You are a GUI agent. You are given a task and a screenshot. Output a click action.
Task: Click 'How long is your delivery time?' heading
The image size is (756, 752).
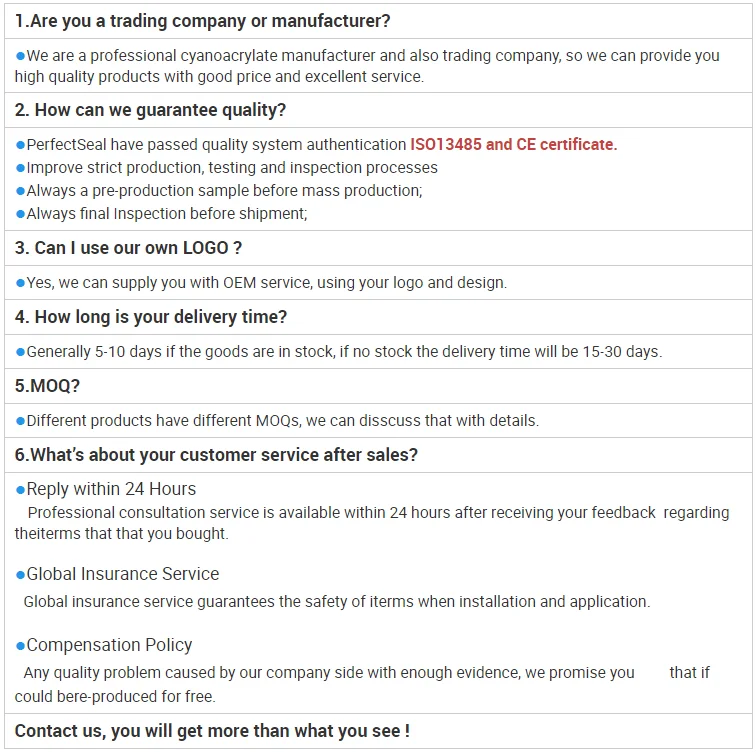point(151,317)
